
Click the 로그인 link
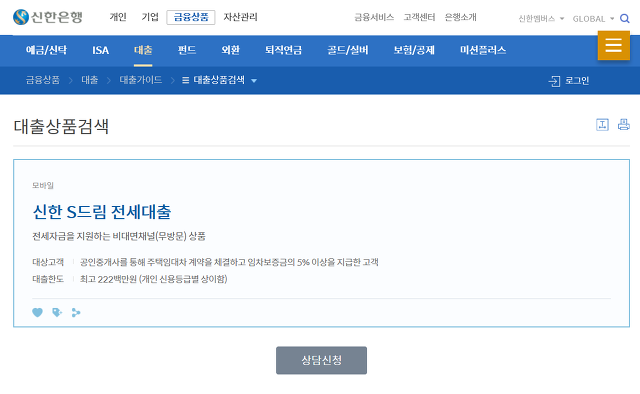(577, 81)
